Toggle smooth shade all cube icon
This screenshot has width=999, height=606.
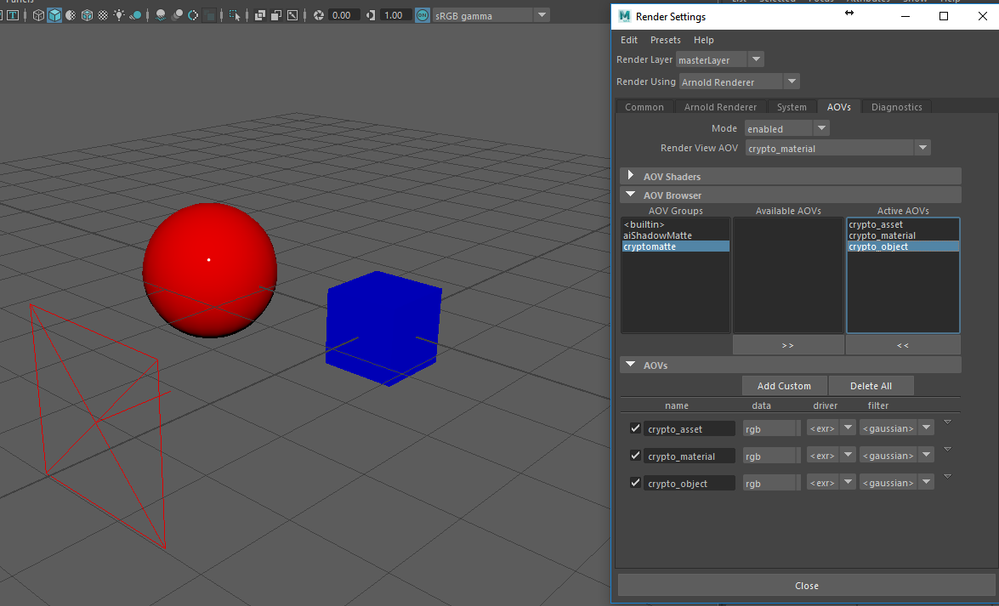(x=54, y=15)
